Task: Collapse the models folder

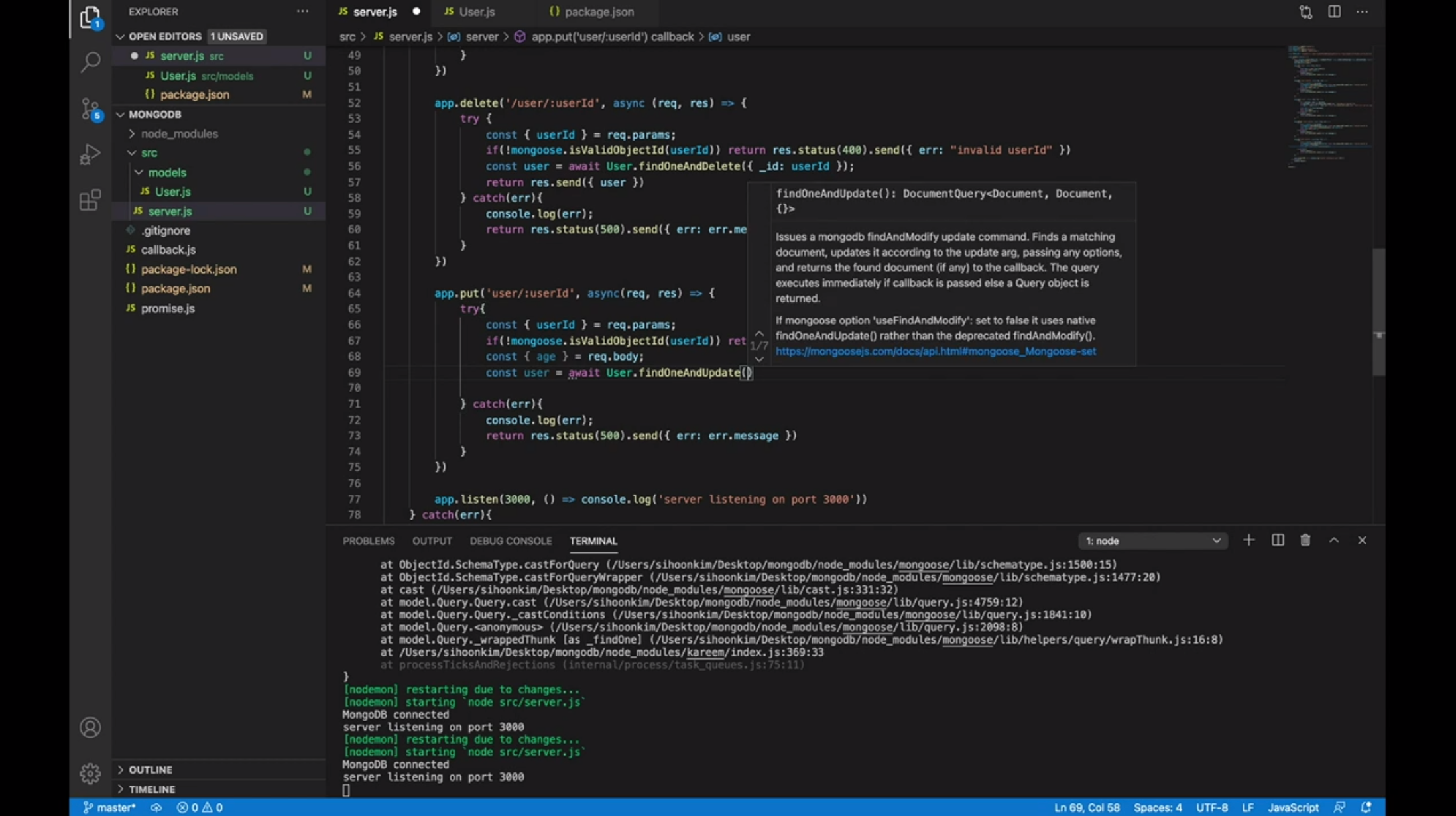Action: pos(166,172)
